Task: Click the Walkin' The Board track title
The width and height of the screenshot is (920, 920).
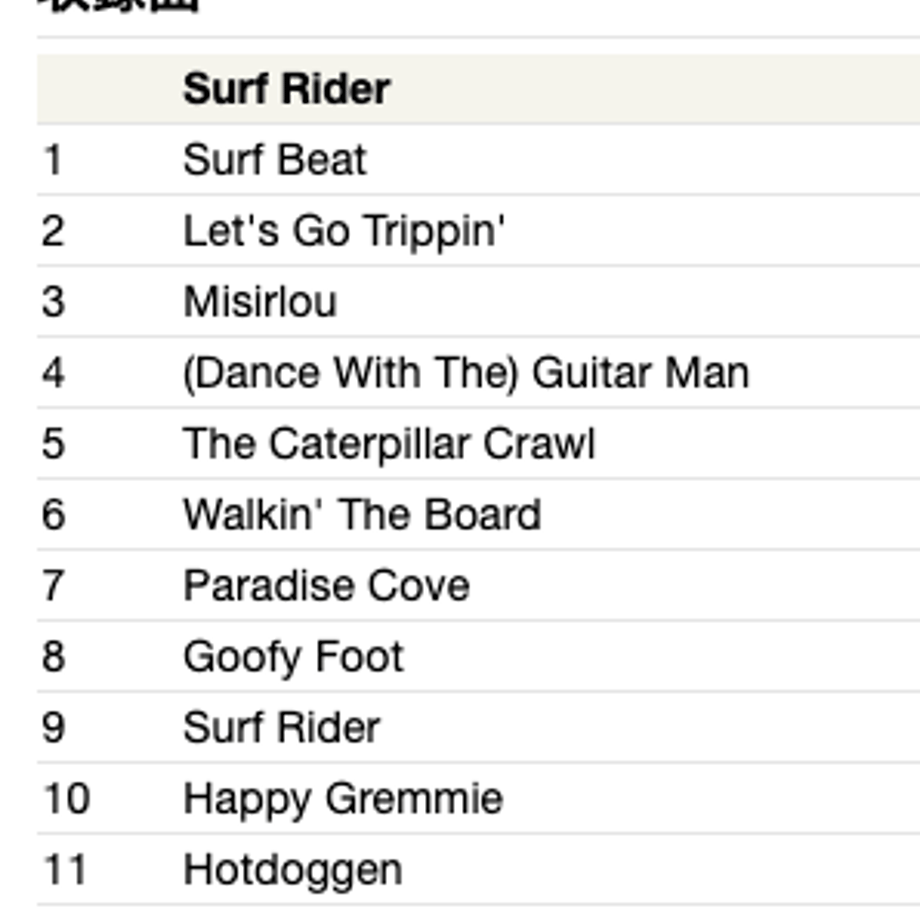Action: (362, 515)
